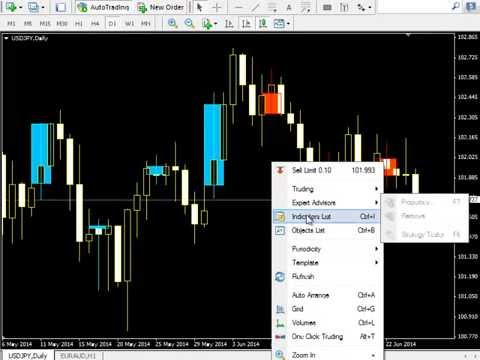Open the Indicators toolbar icon with green plus

point(207,23)
